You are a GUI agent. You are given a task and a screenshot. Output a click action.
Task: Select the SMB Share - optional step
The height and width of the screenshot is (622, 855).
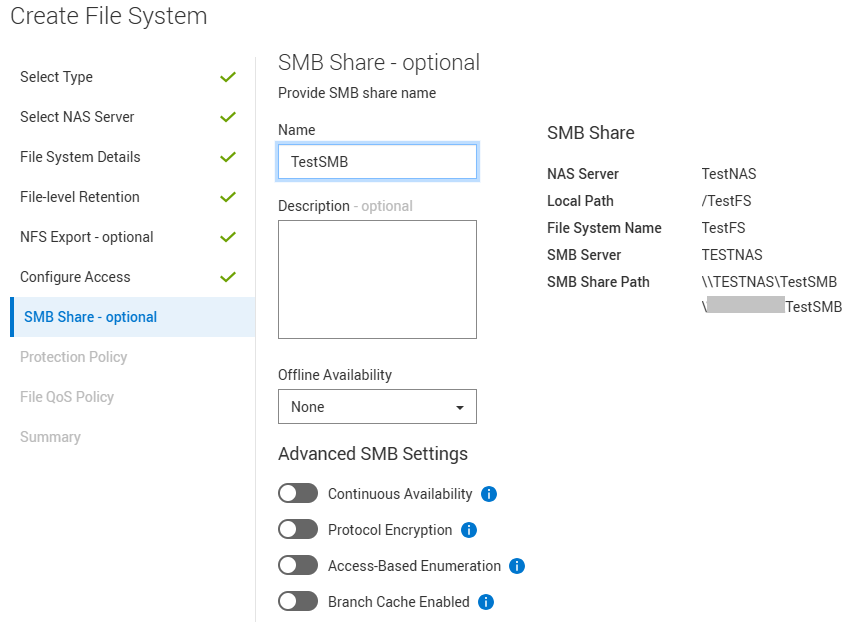[x=88, y=317]
